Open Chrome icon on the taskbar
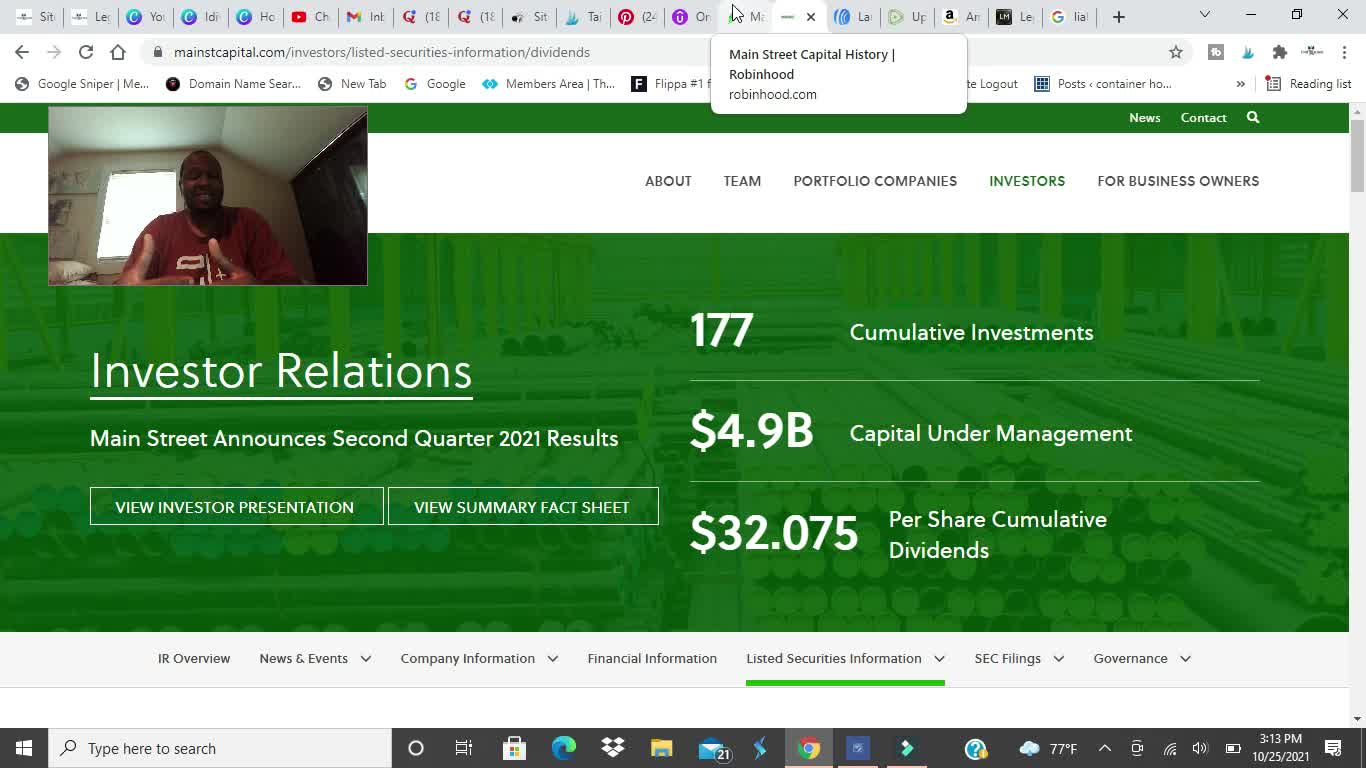 click(x=809, y=748)
